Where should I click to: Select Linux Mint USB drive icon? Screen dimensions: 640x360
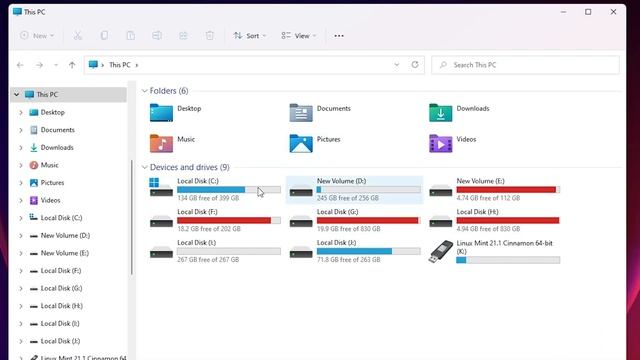[441, 251]
